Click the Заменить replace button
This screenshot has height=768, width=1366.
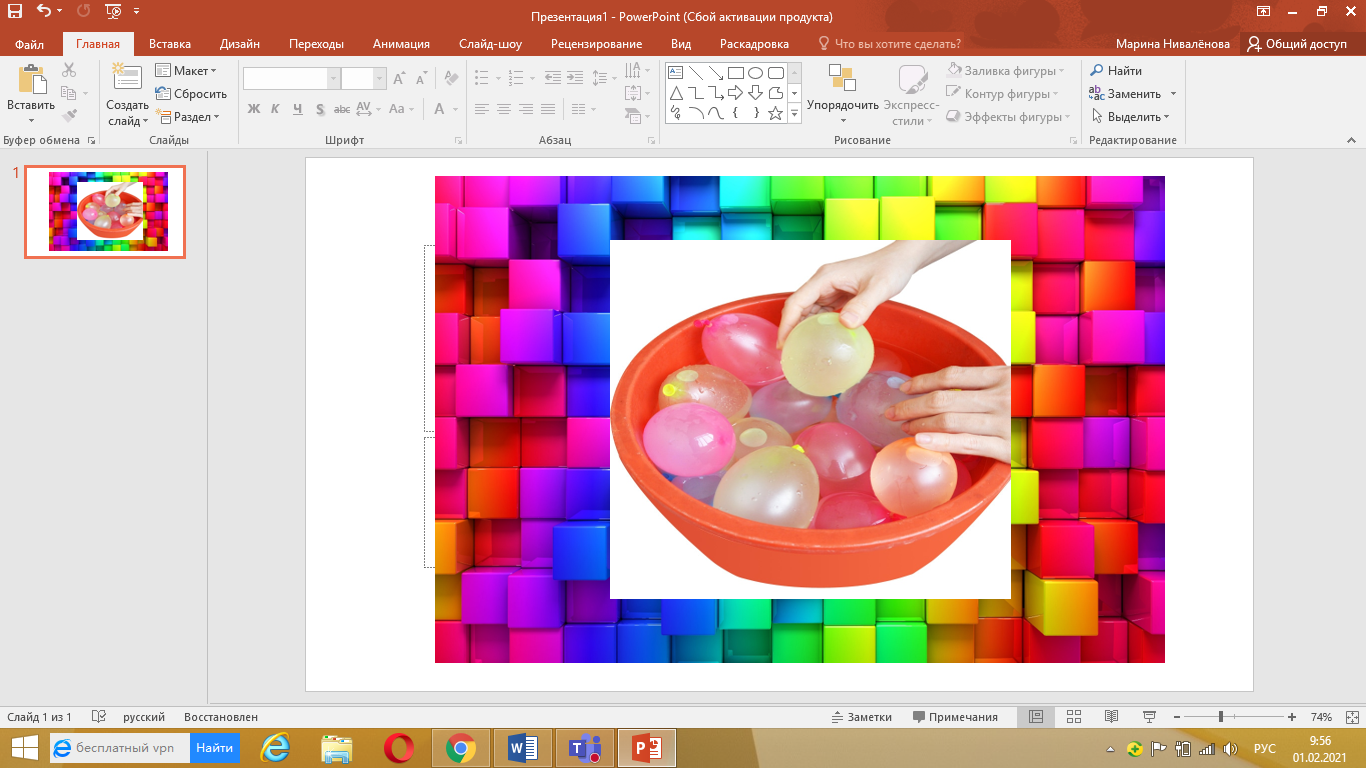(1126, 94)
